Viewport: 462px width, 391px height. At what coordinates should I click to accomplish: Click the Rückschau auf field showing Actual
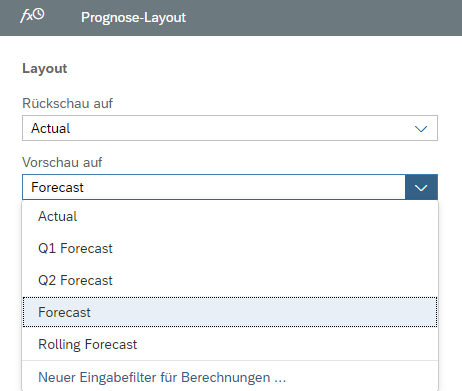[x=230, y=128]
